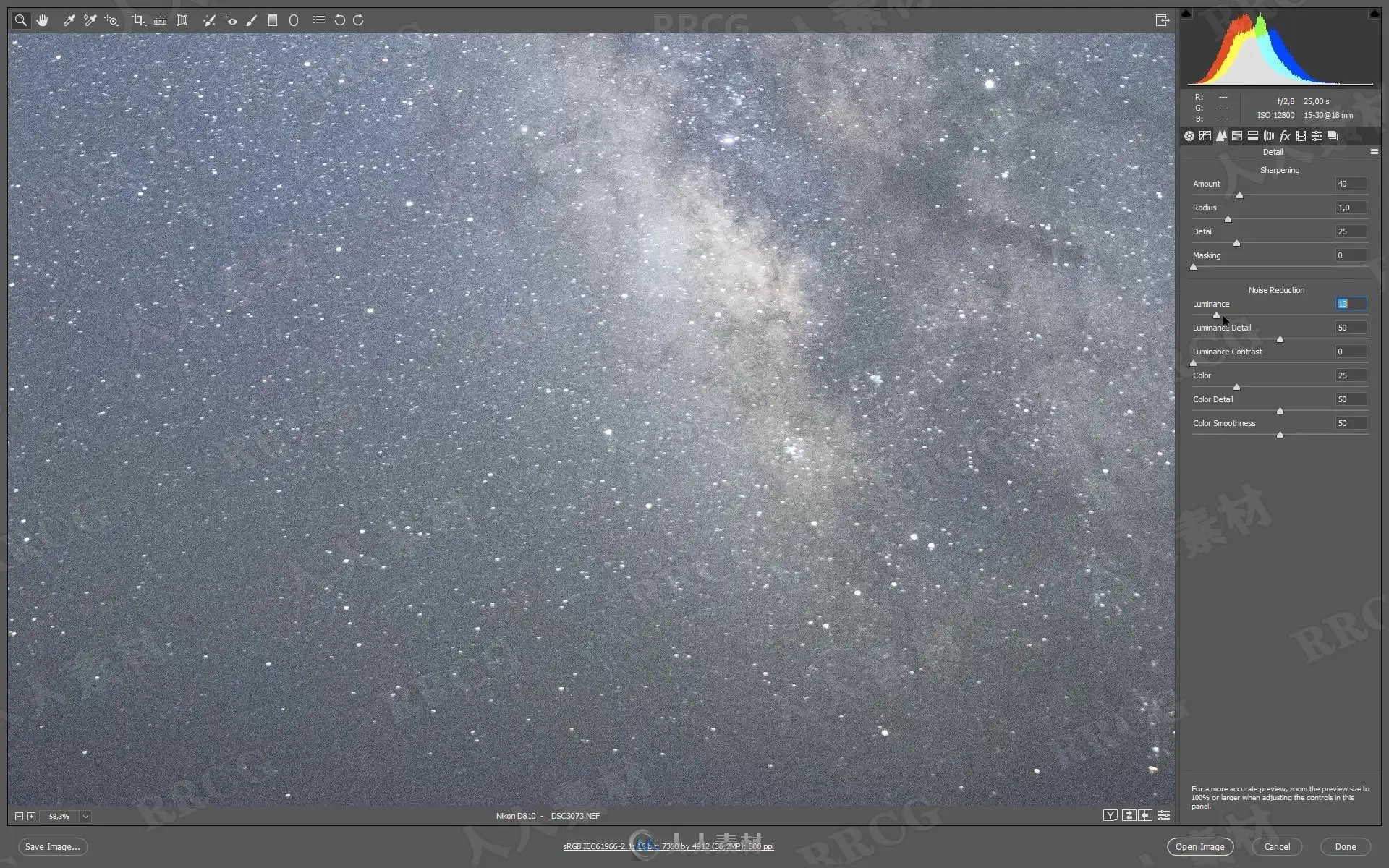Copy current settings to Before
The image size is (1389, 868).
(1146, 816)
